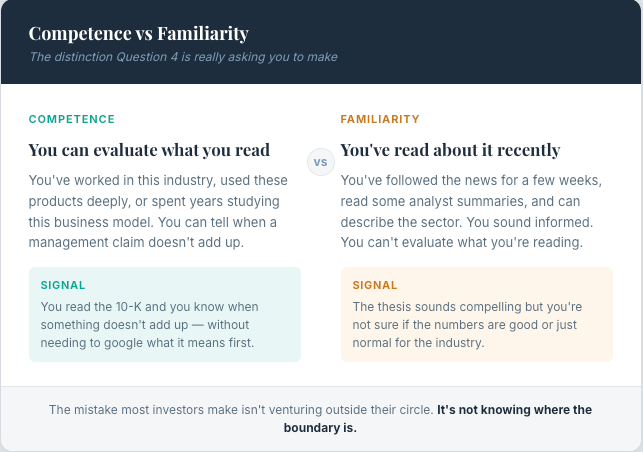The width and height of the screenshot is (643, 452).
Task: Click heading You can evaluate what you read
Action: click(149, 150)
